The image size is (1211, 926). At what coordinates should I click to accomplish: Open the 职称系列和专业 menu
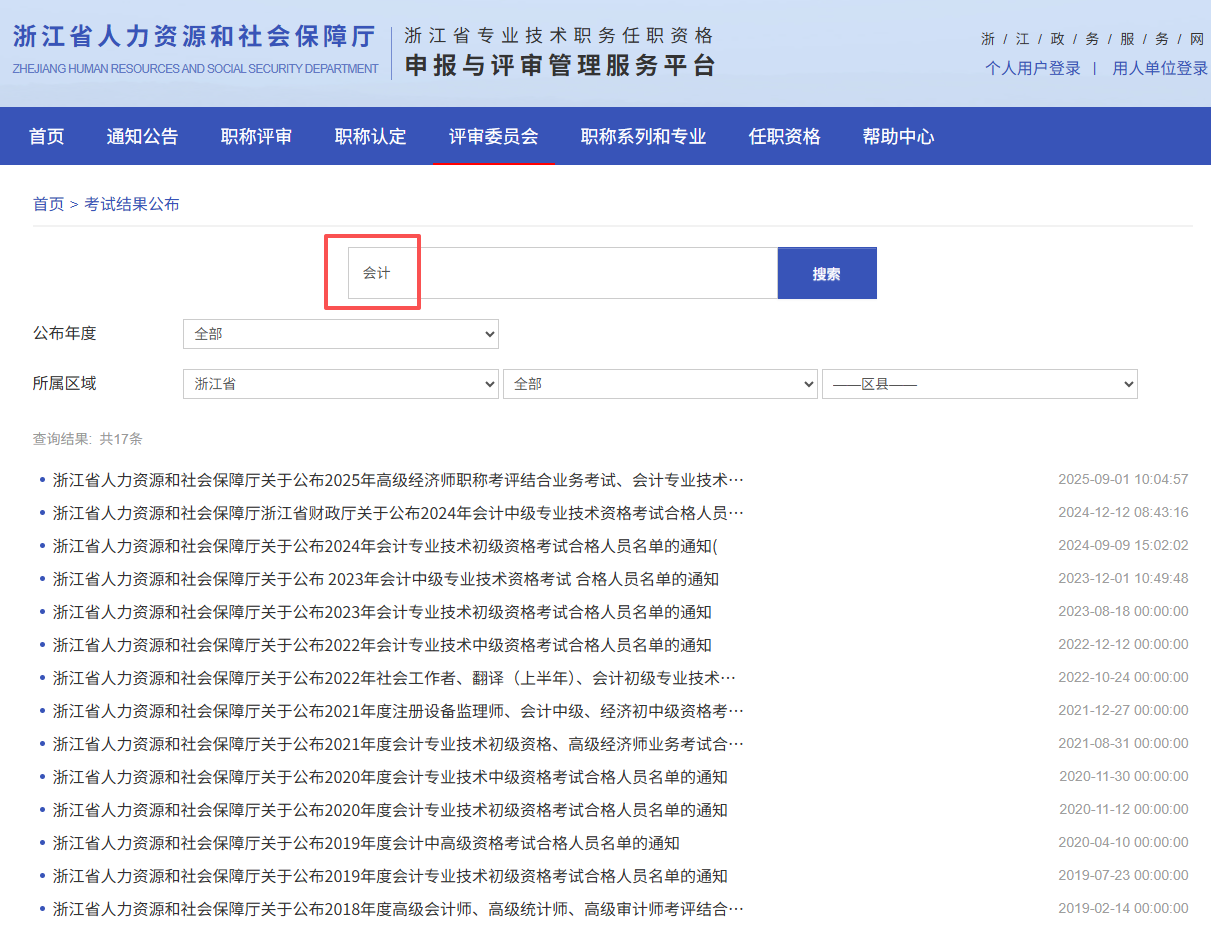tap(643, 136)
